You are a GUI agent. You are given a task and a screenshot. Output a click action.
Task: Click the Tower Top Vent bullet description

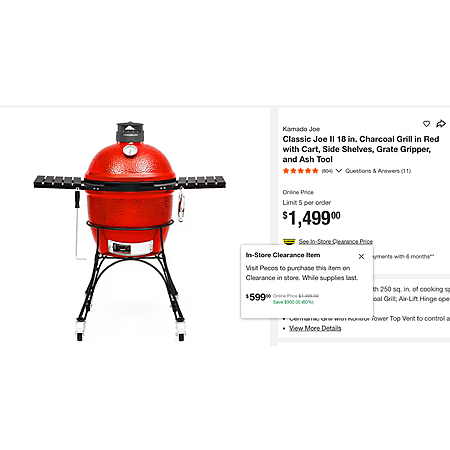pyautogui.click(x=369, y=319)
